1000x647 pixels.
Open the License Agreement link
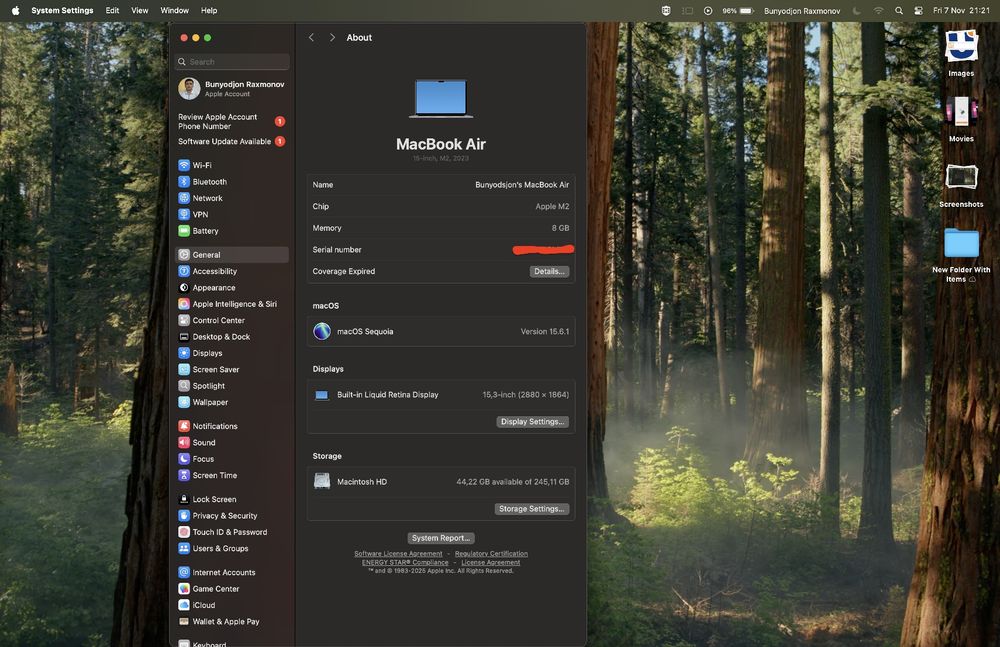(x=490, y=563)
